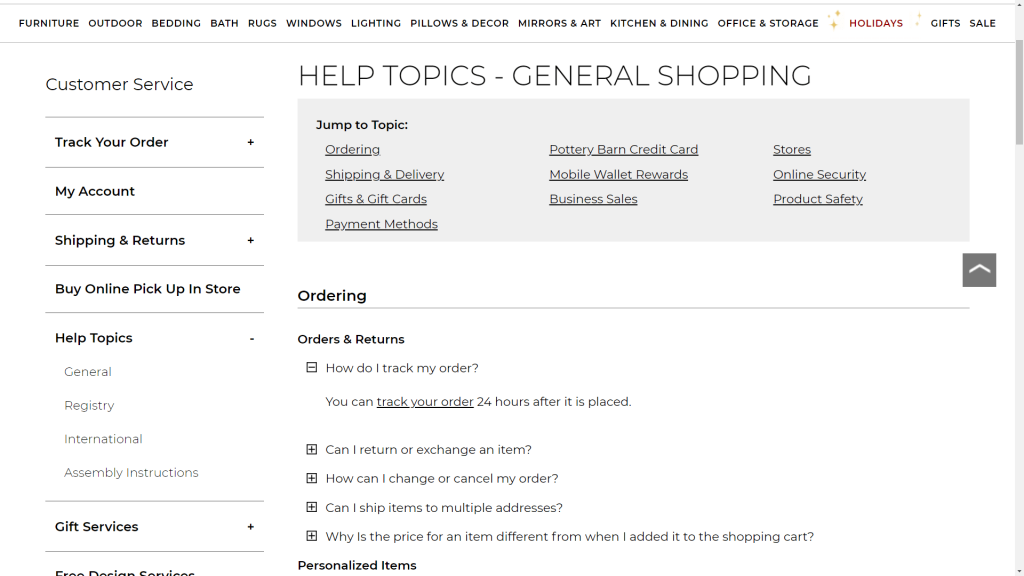Jump to Shipping & Delivery topic
Image resolution: width=1024 pixels, height=576 pixels.
384,175
